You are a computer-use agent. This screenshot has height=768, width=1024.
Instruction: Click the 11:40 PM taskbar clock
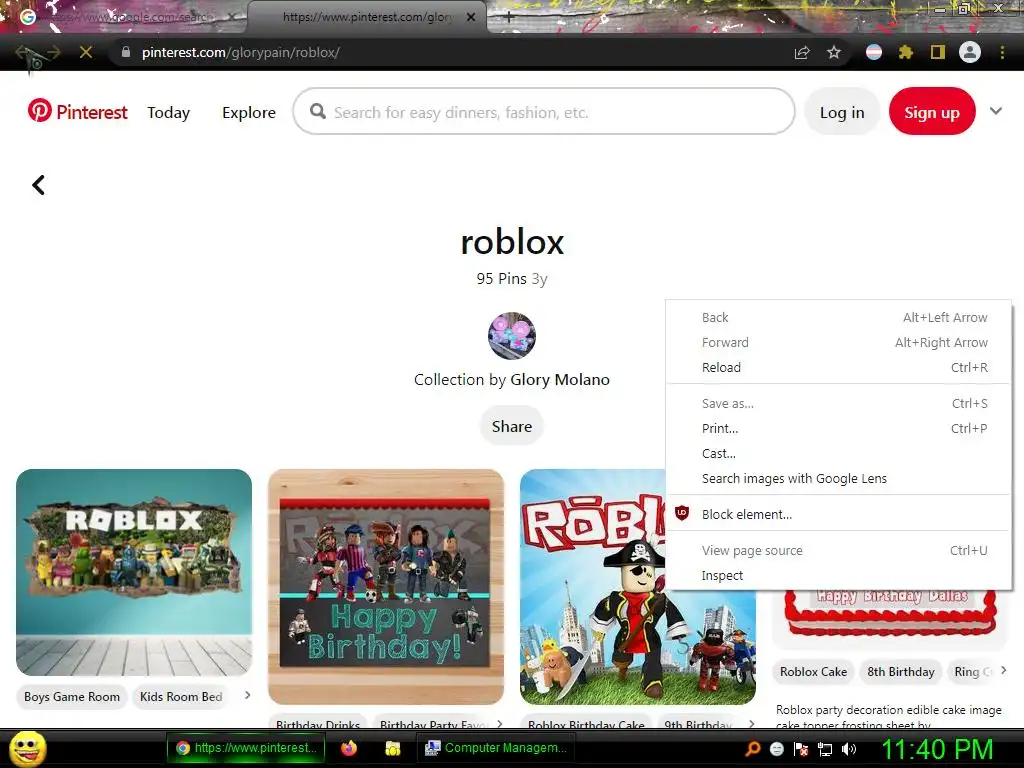[x=937, y=749]
